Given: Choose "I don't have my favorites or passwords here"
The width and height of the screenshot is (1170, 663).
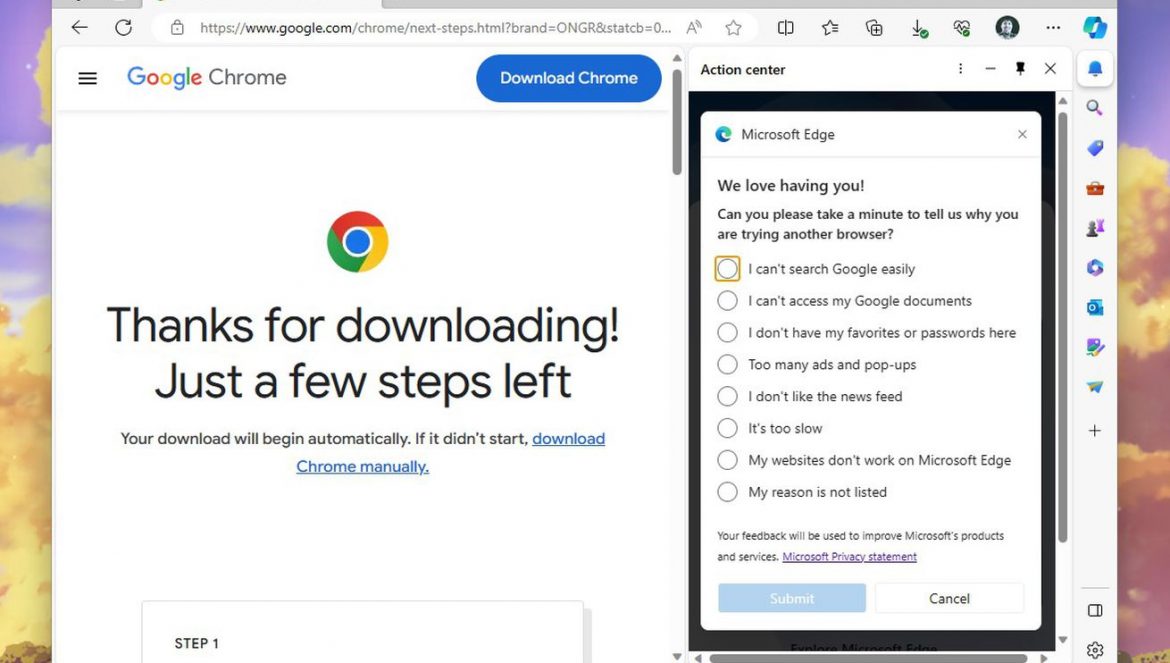Looking at the screenshot, I should click(728, 333).
